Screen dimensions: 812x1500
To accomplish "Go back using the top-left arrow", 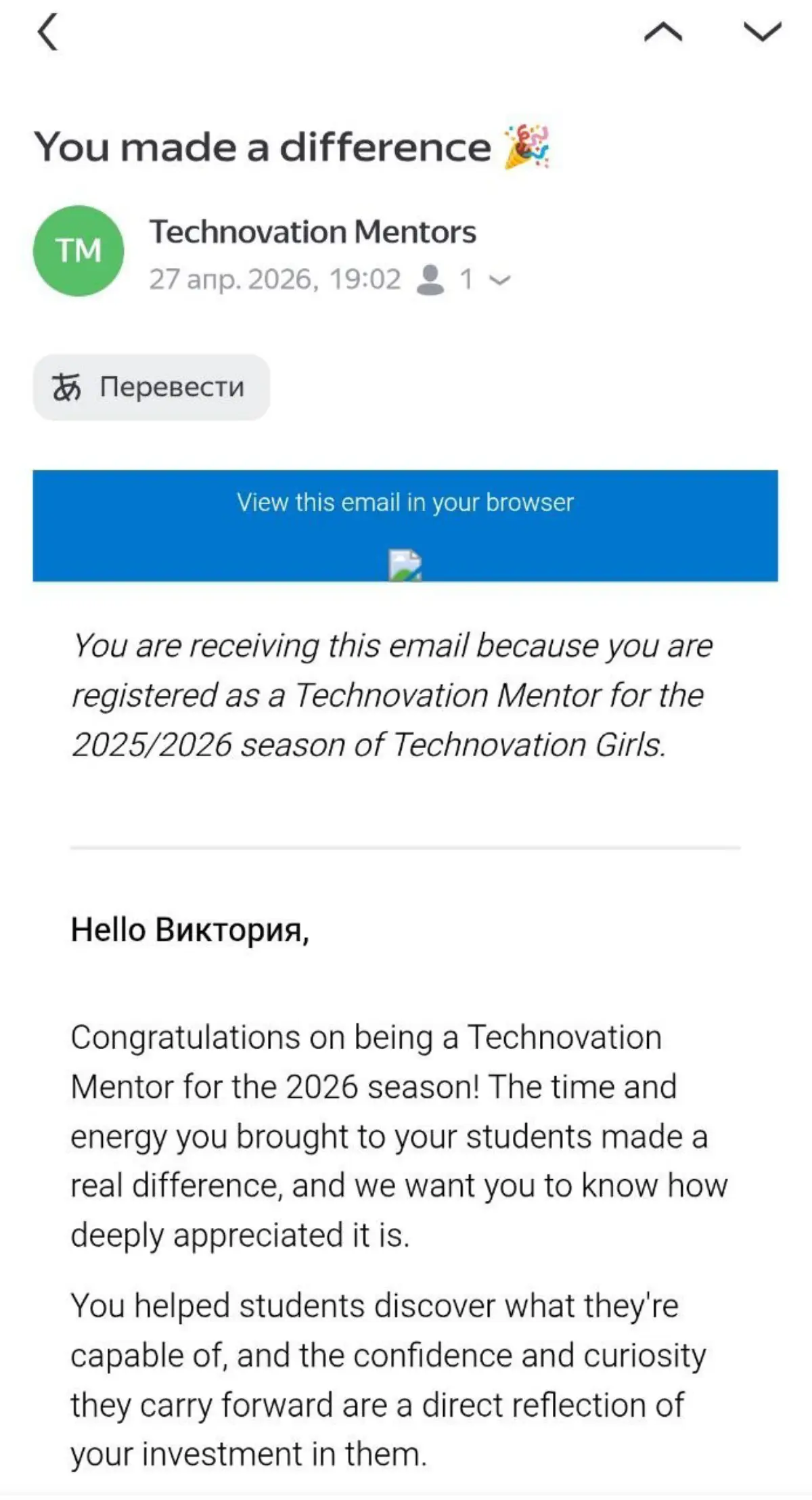I will [x=47, y=32].
